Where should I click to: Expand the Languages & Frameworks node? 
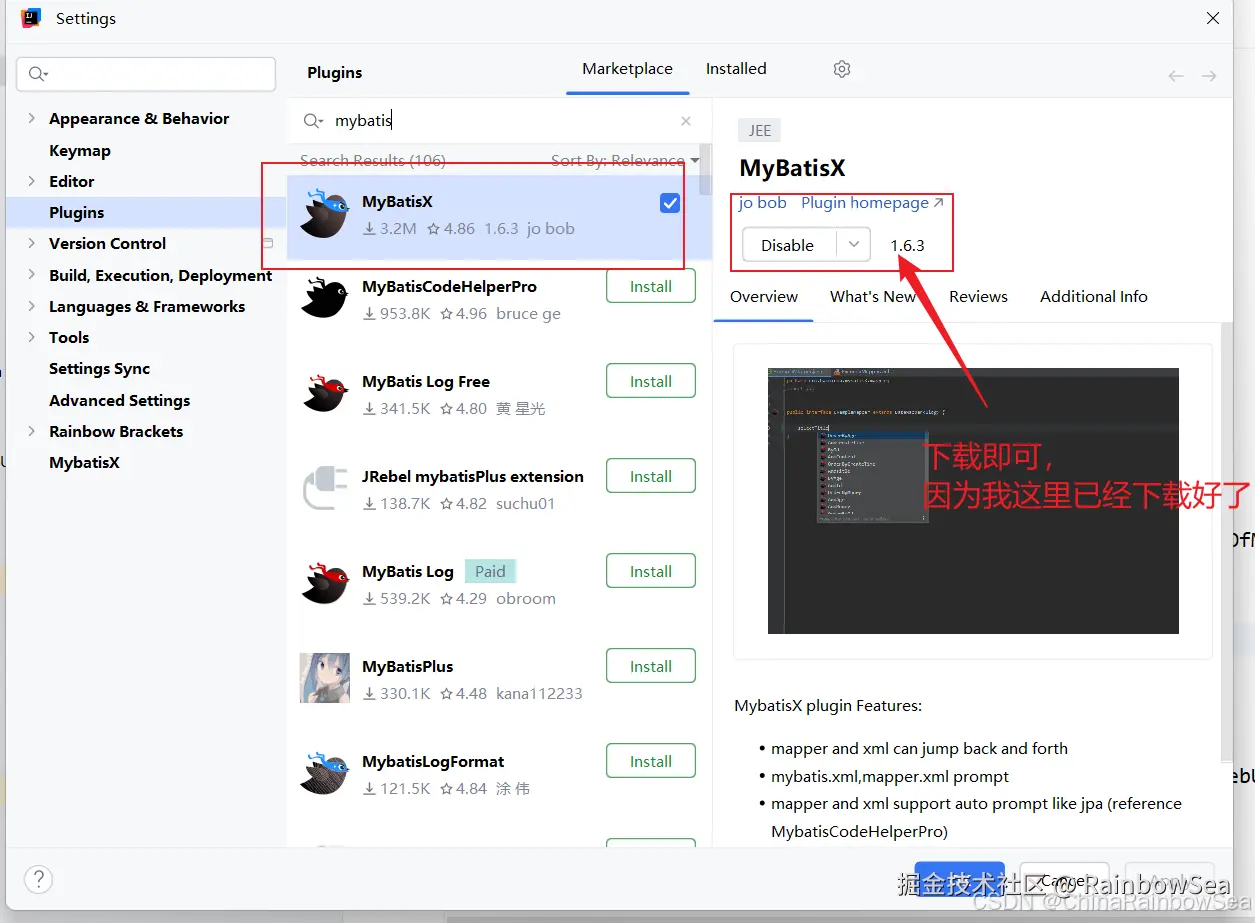point(32,306)
